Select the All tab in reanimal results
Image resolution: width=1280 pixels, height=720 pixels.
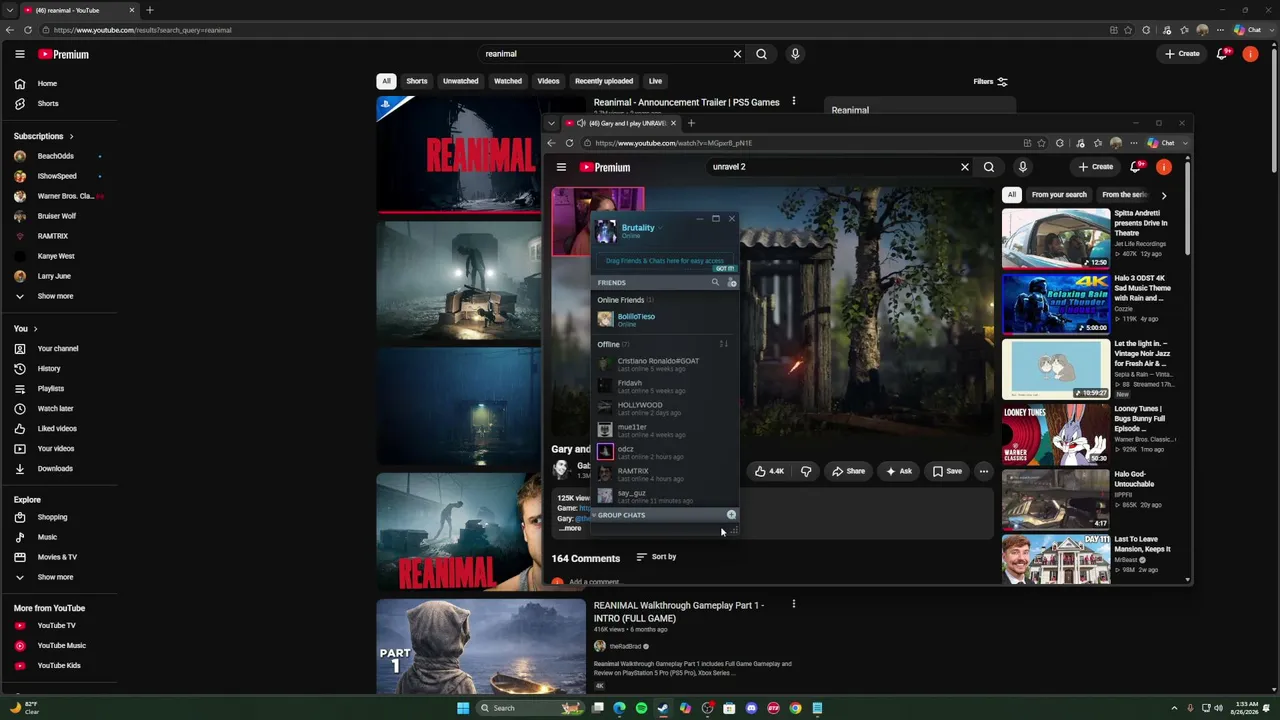pos(386,81)
